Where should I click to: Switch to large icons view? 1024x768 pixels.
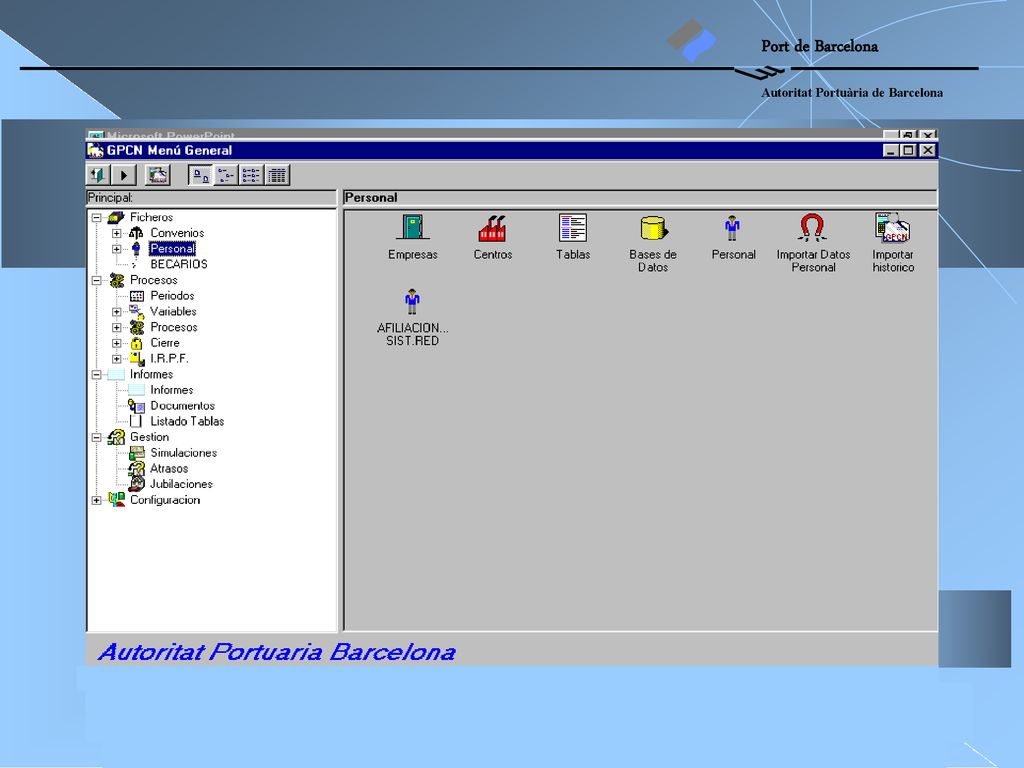pyautogui.click(x=200, y=175)
